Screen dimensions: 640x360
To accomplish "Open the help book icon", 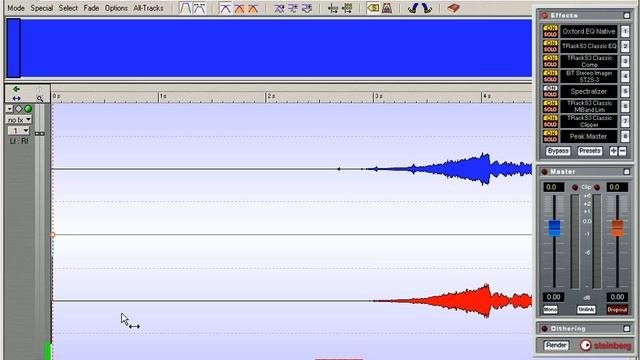I will point(453,8).
